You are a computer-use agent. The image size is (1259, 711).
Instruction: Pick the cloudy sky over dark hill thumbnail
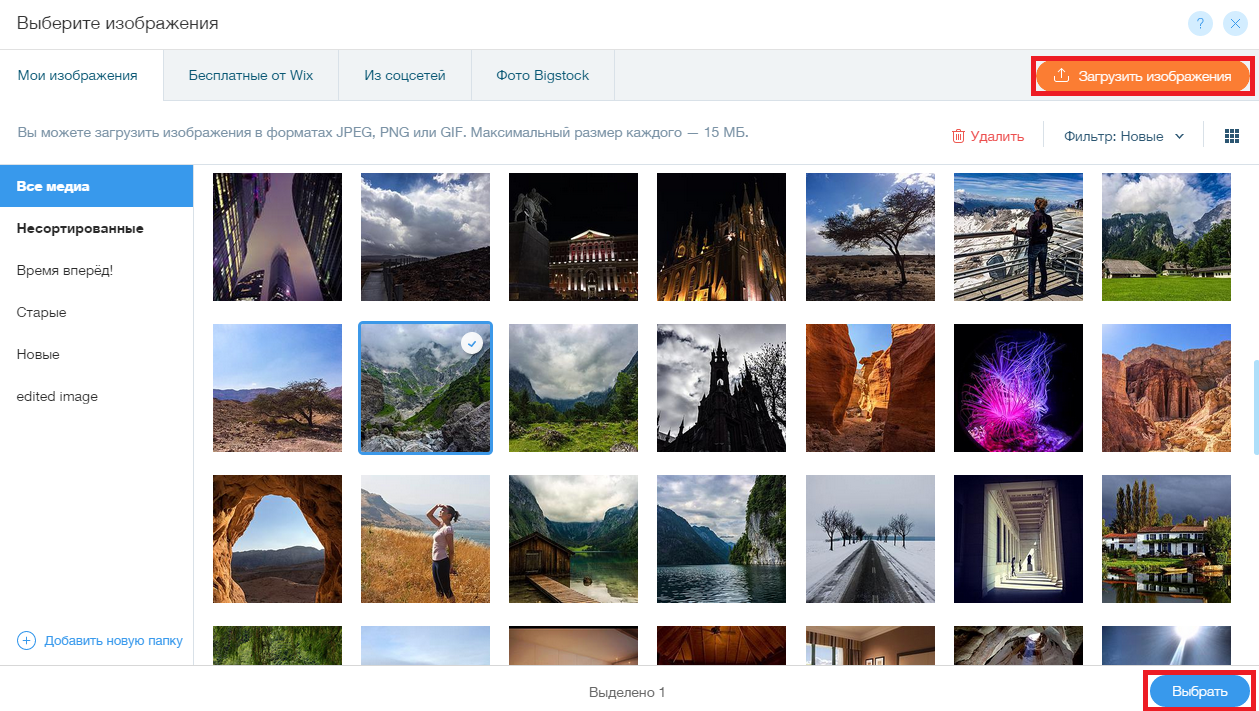(x=425, y=237)
